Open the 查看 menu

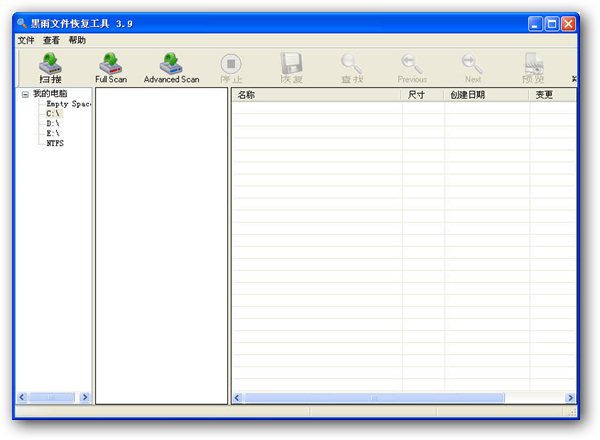51,40
